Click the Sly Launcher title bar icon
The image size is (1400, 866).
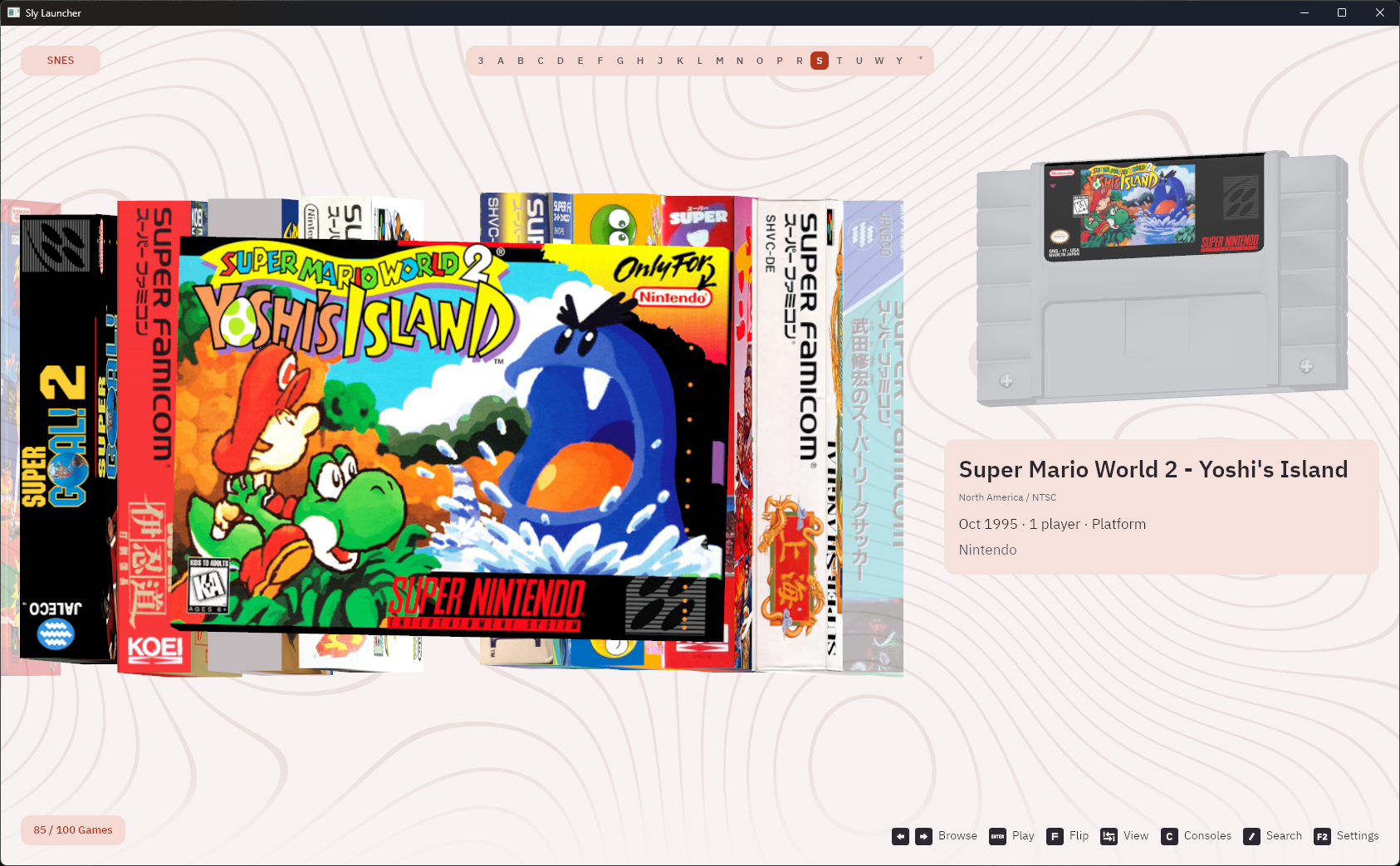[x=13, y=12]
